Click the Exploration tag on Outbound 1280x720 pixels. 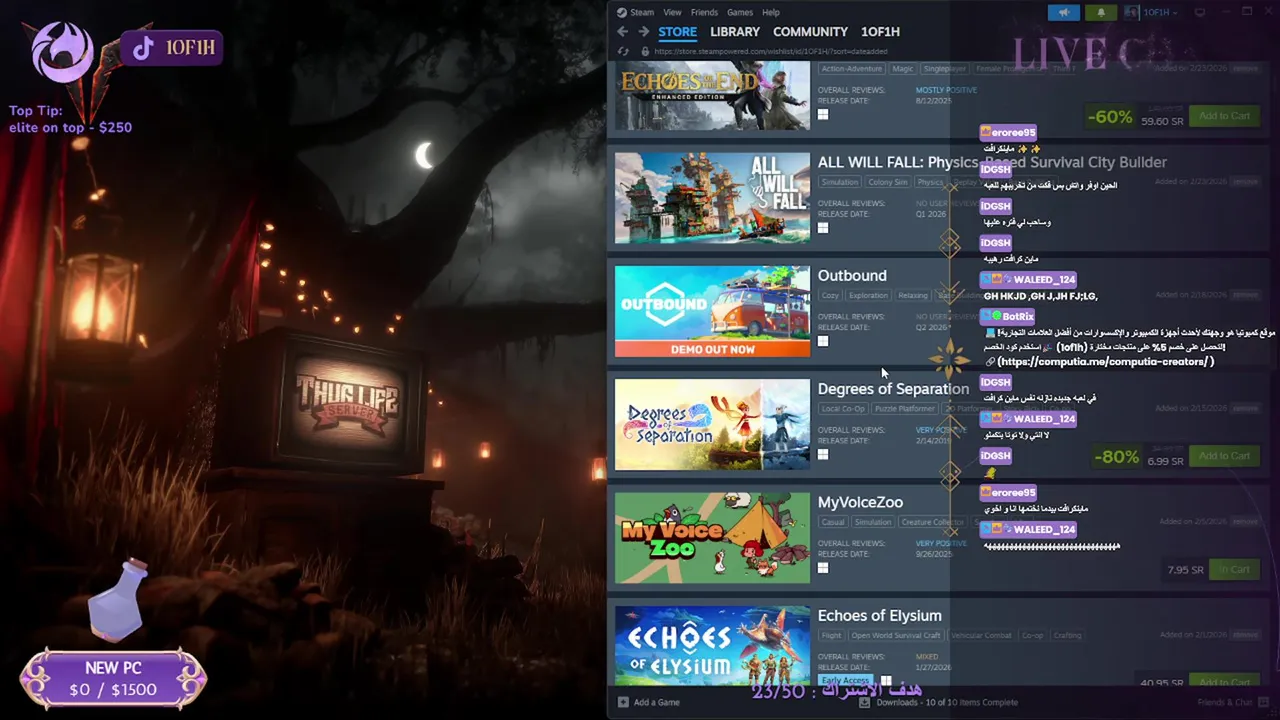click(x=868, y=295)
